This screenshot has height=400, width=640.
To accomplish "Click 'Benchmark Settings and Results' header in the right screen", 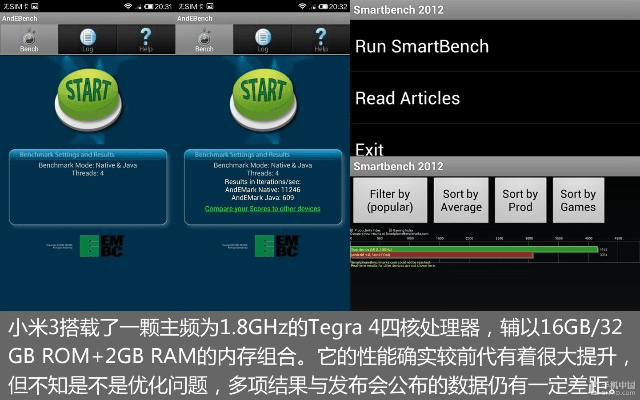I will tap(242, 155).
